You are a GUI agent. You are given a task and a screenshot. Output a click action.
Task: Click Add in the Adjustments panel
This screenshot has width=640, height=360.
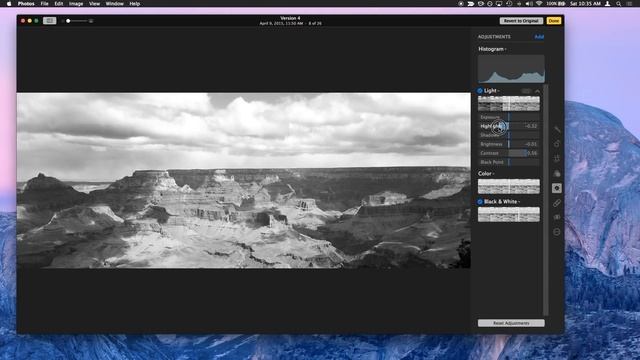(x=539, y=37)
